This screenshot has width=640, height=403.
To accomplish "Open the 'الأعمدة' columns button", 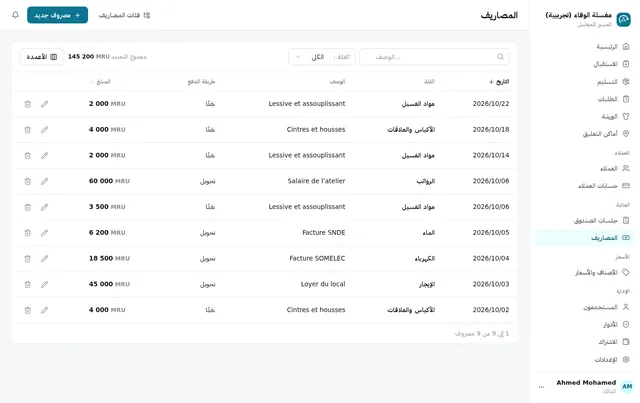I will (x=42, y=57).
